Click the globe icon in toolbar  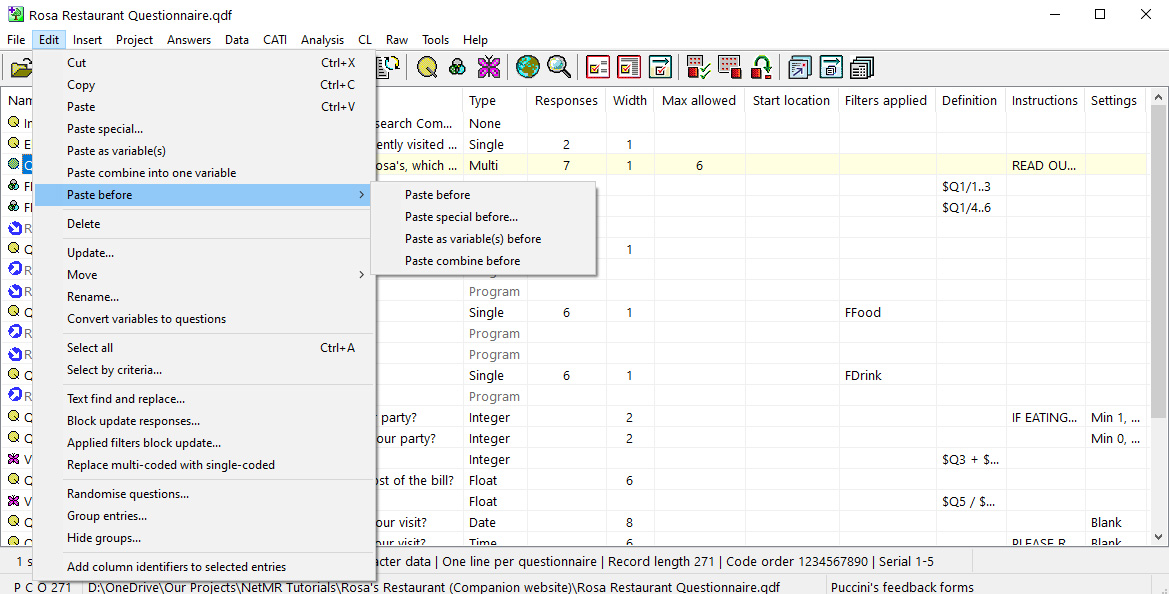[527, 67]
